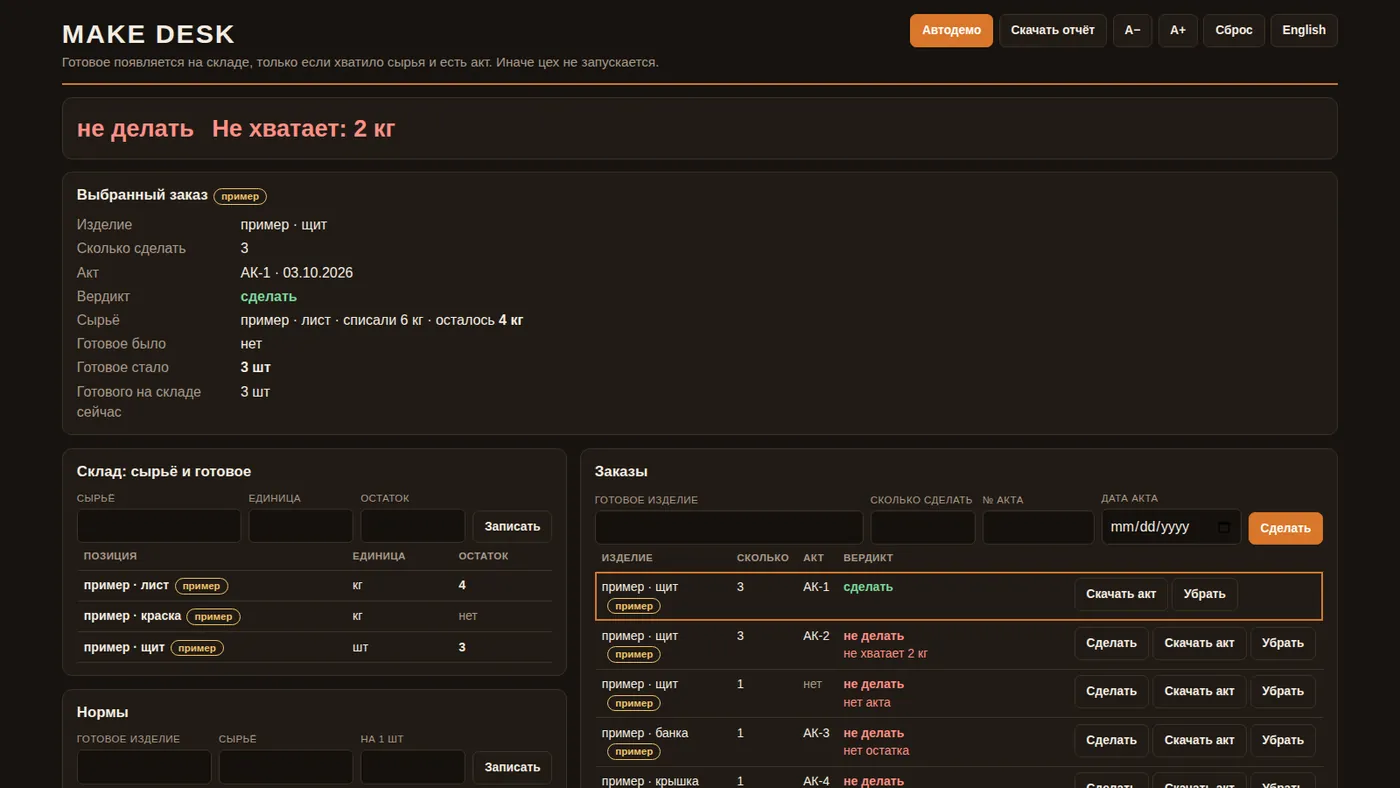This screenshot has height=788, width=1400.
Task: Select the Остаток input in Склад form
Action: click(x=413, y=526)
